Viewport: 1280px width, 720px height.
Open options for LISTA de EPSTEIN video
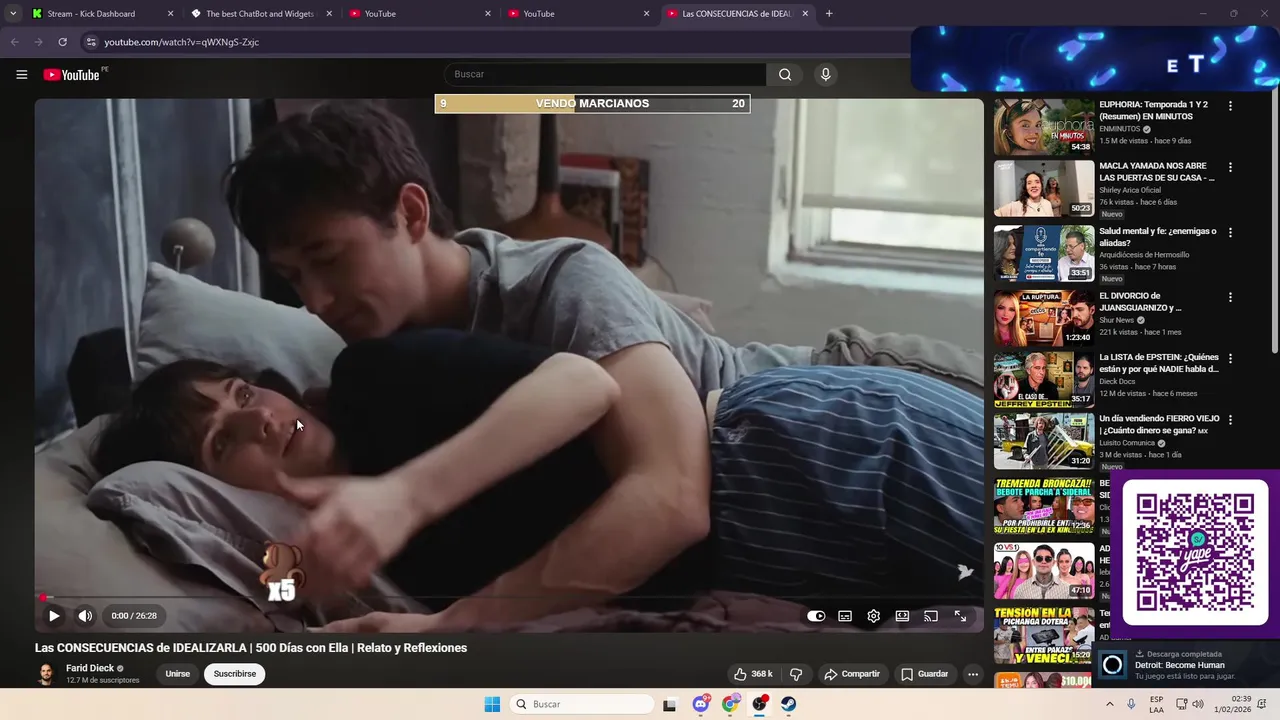tap(1230, 358)
